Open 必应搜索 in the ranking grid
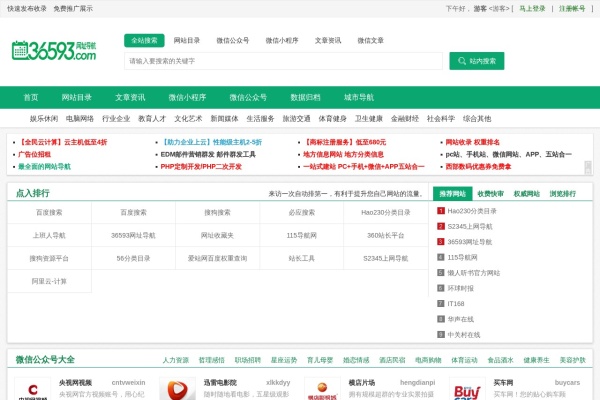 (302, 212)
